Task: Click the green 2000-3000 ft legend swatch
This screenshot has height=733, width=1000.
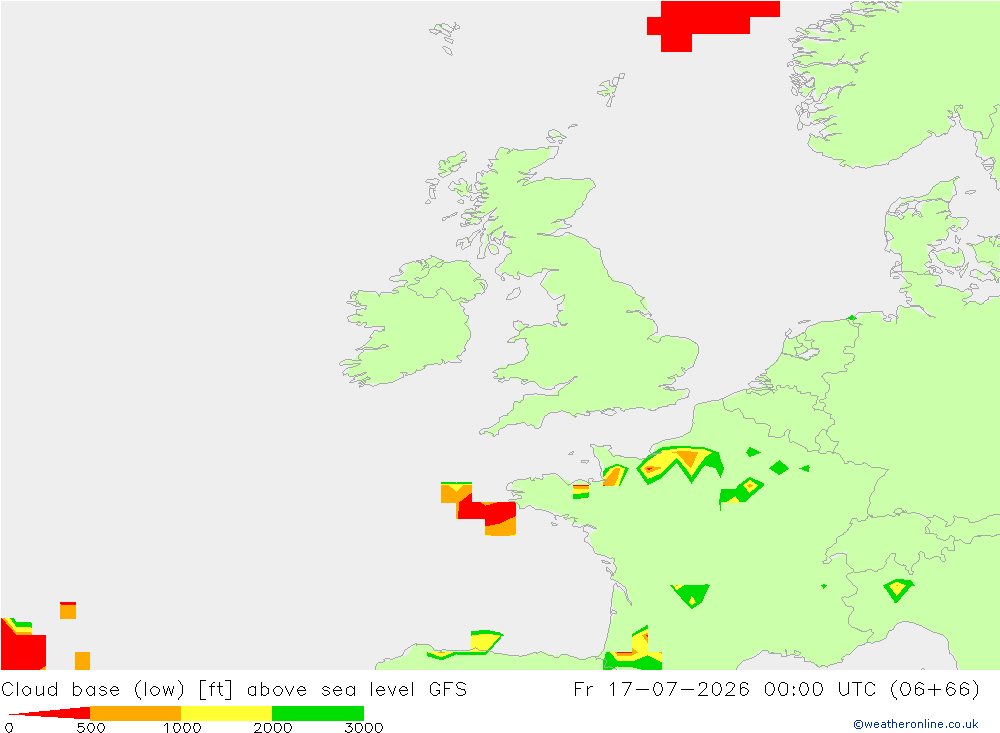Action: [318, 713]
